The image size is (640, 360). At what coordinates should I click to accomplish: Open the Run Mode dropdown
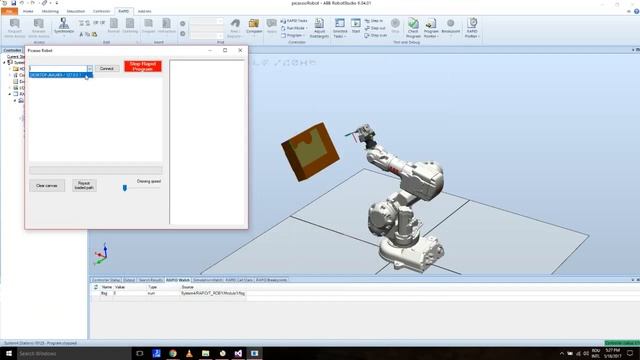pyautogui.click(x=294, y=28)
